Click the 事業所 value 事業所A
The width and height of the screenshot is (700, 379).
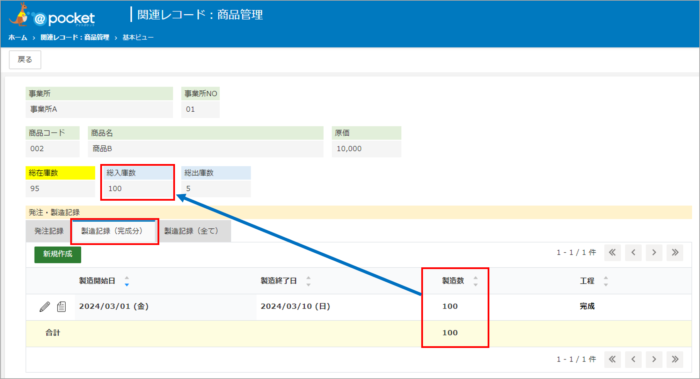(x=99, y=109)
